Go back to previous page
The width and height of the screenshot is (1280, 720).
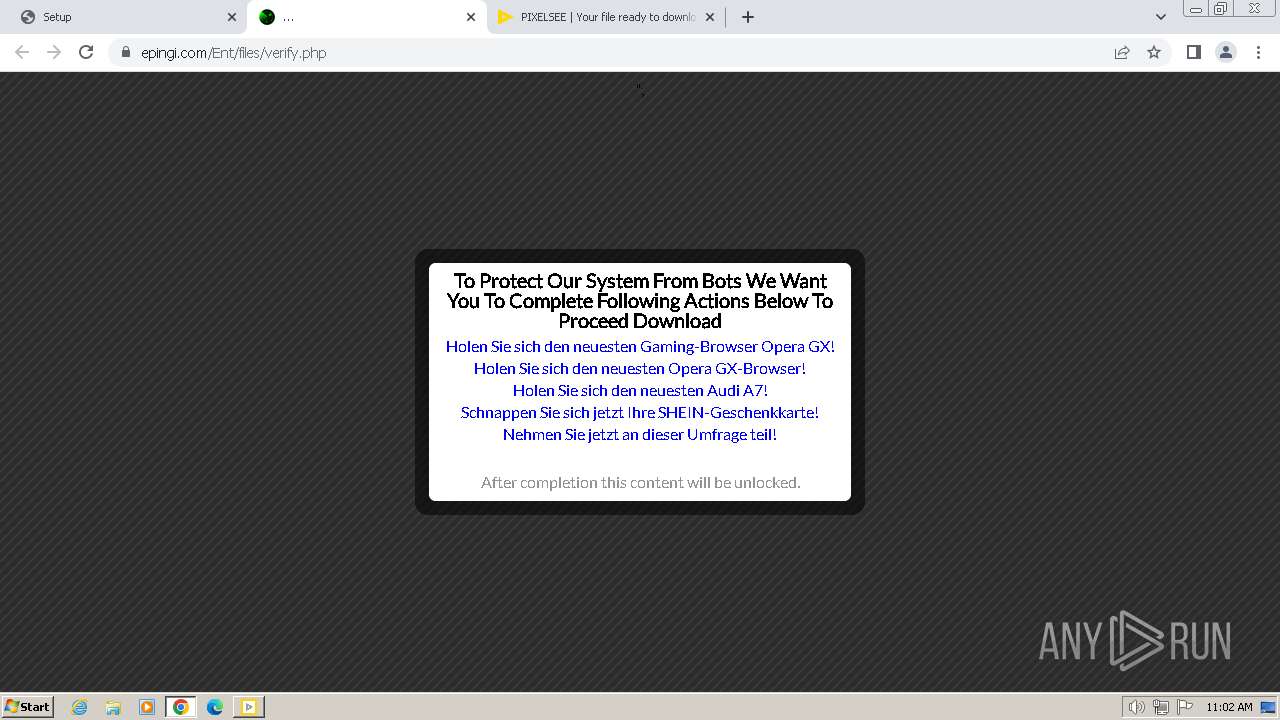[x=22, y=52]
